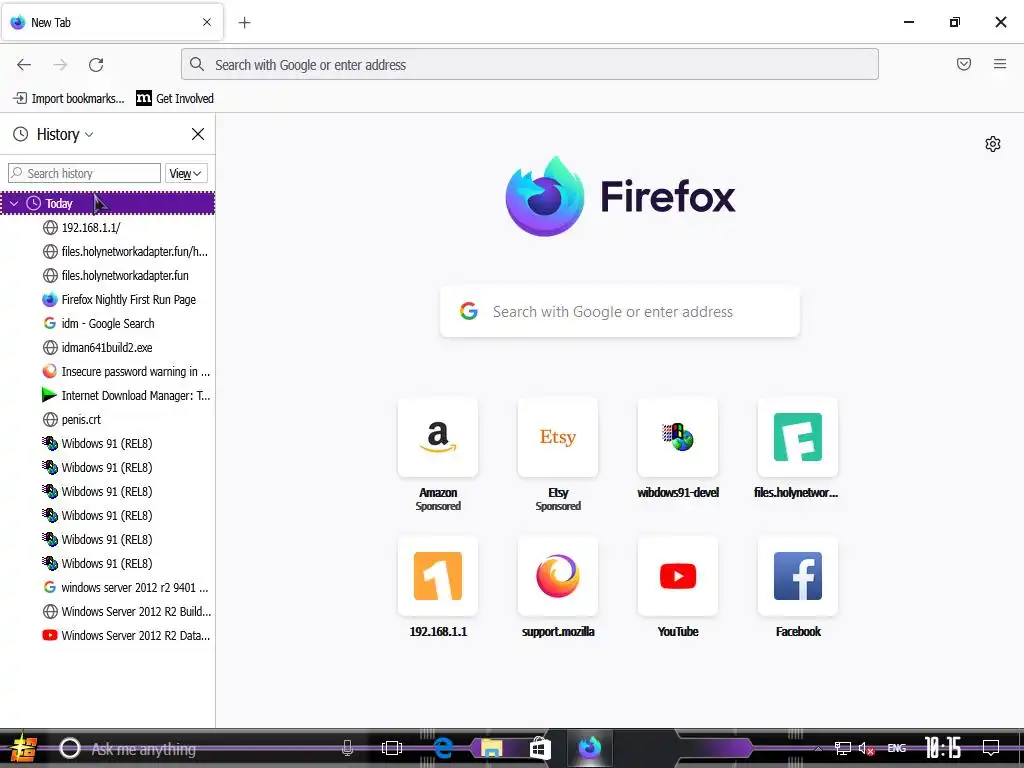Open Insecure password warning history entry

[108, 372]
